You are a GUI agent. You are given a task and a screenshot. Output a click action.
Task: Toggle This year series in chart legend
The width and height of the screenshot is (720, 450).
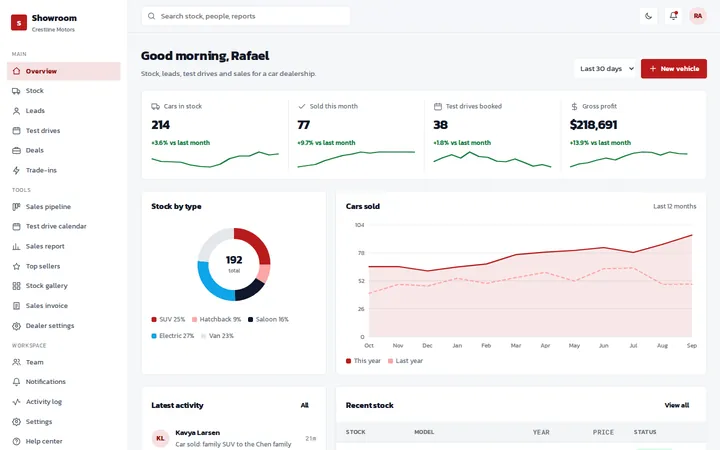(363, 361)
